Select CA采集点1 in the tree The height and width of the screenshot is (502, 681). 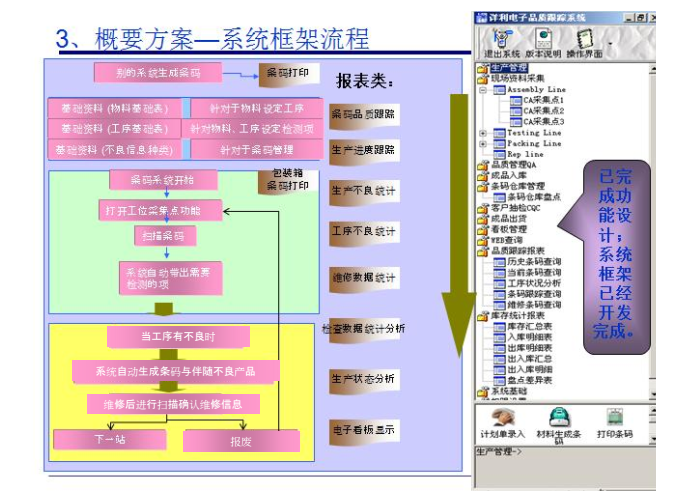coord(544,101)
